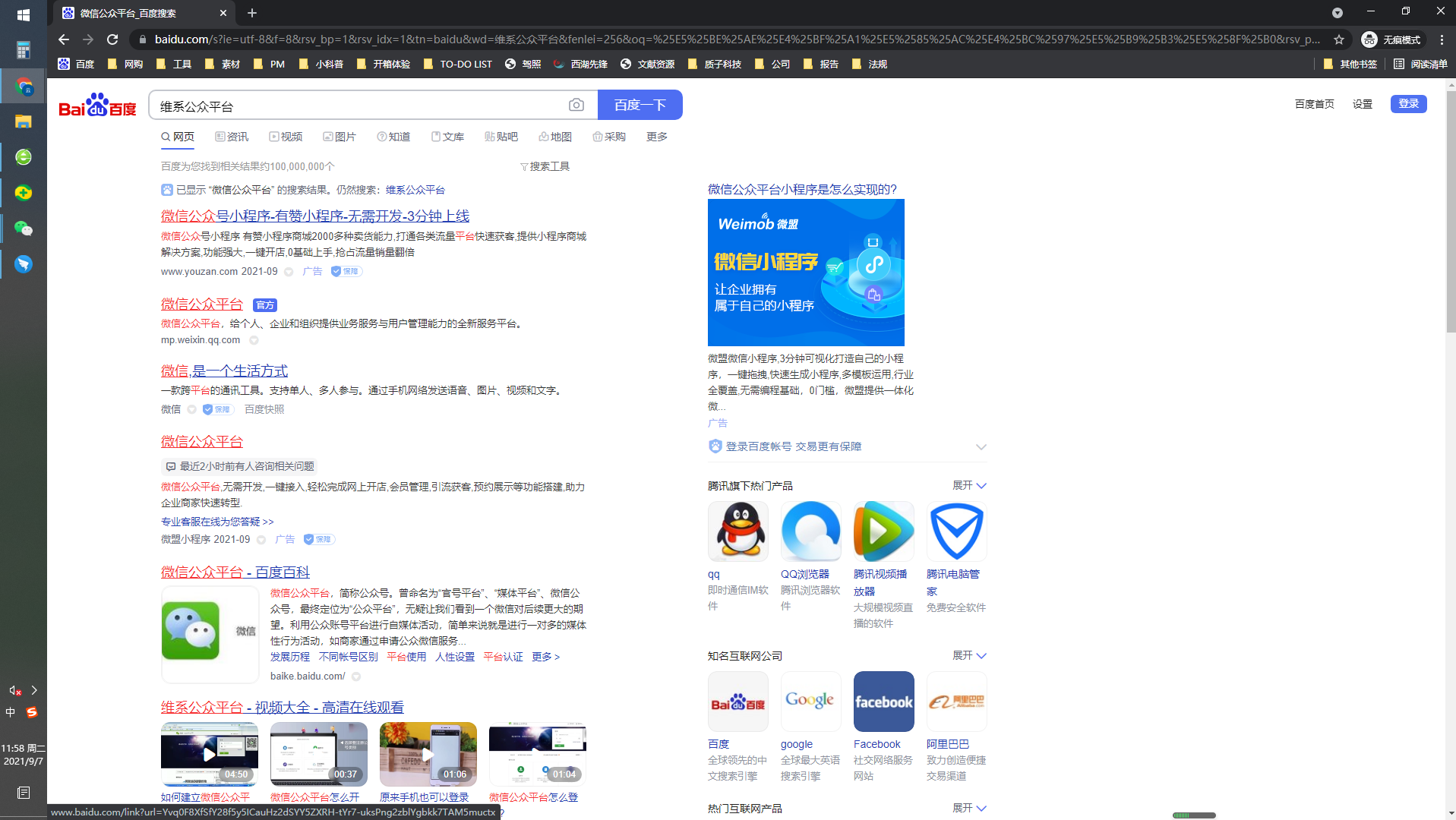Open the 腾讯视频播放器 product icon
This screenshot has width=1456, height=820.
pos(883,531)
